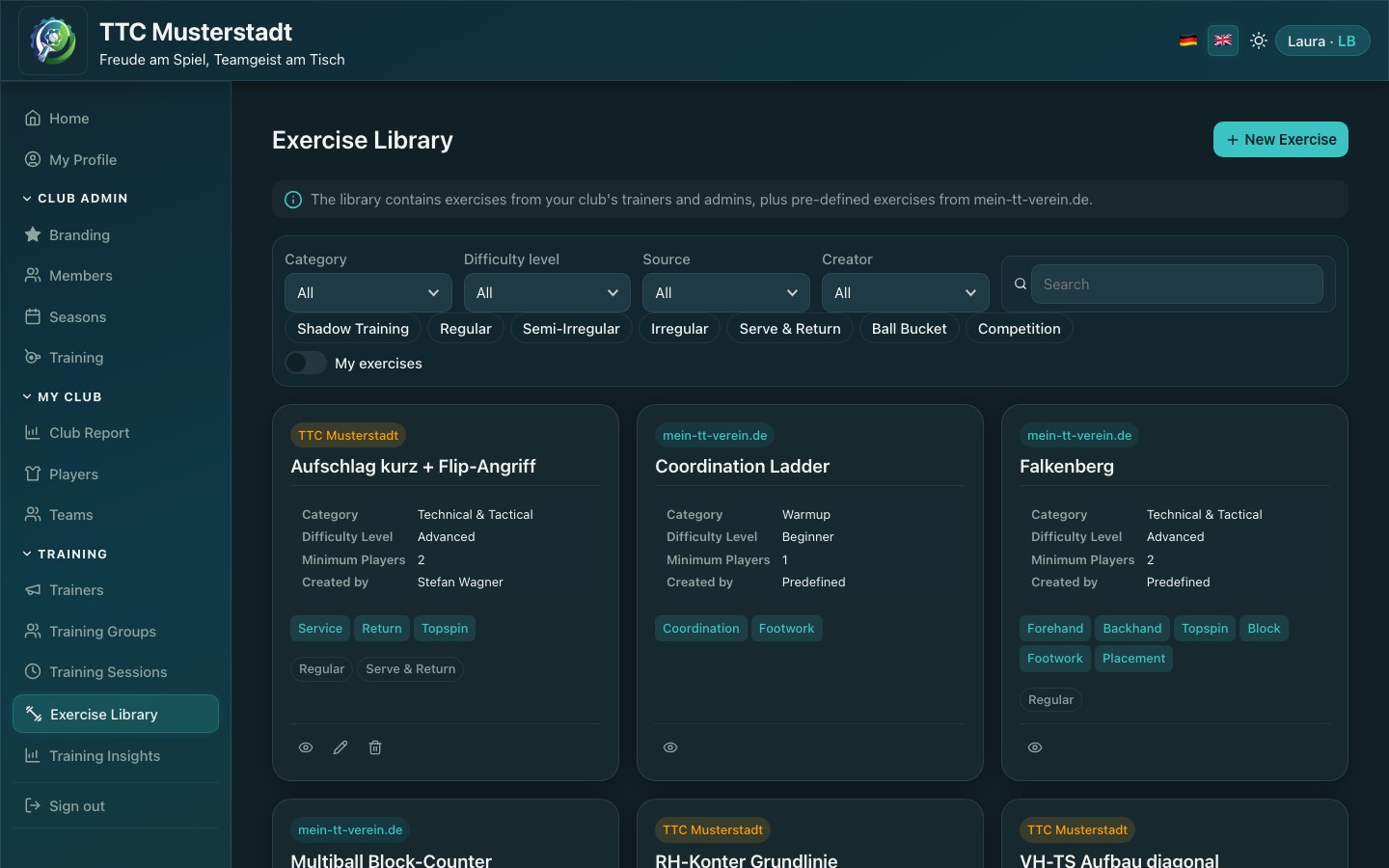Screen dimensions: 1389x868
Task: Open the Members page
Action: [116, 276]
